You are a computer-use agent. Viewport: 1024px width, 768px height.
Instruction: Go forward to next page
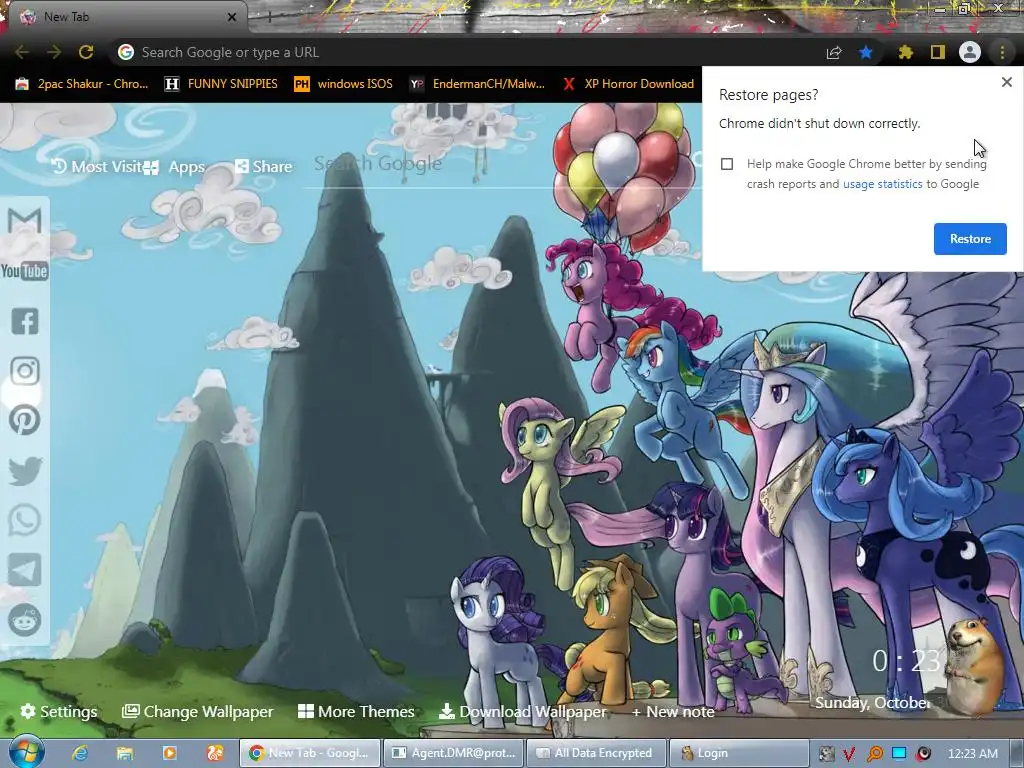point(54,52)
